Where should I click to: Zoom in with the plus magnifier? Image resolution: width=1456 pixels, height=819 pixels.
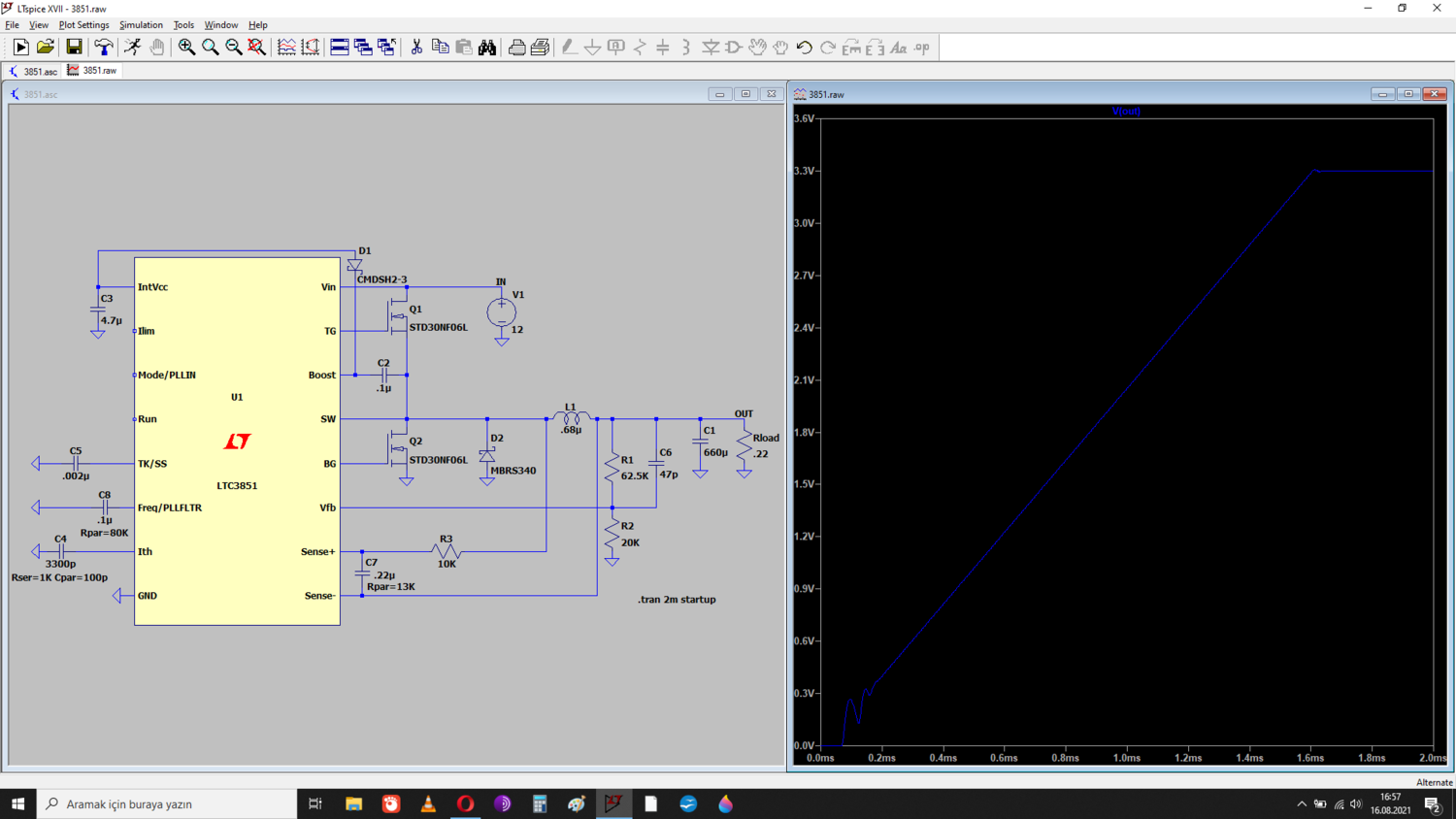tap(186, 47)
